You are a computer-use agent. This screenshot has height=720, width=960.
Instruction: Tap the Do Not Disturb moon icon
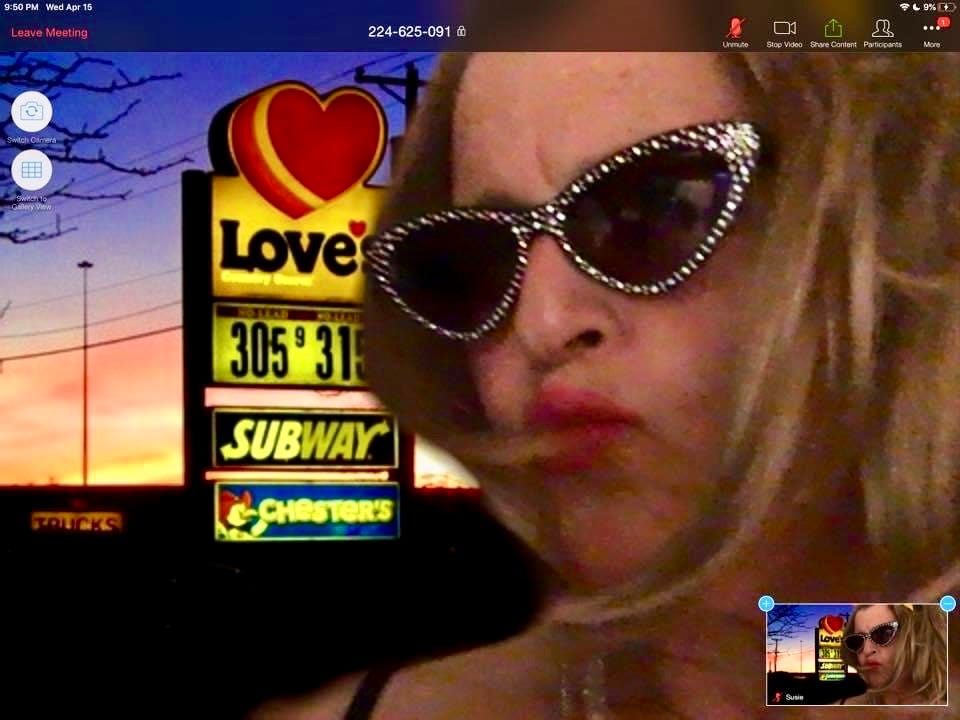click(917, 7)
